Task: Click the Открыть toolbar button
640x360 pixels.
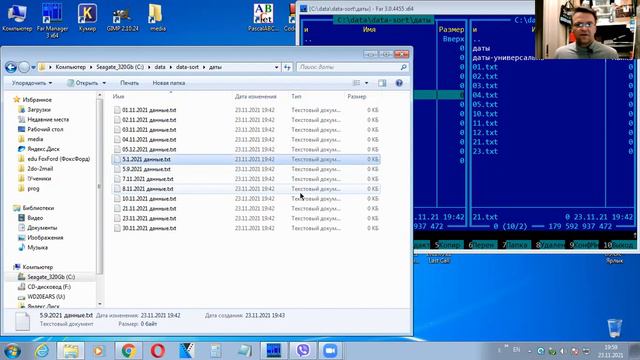Action: click(x=83, y=83)
